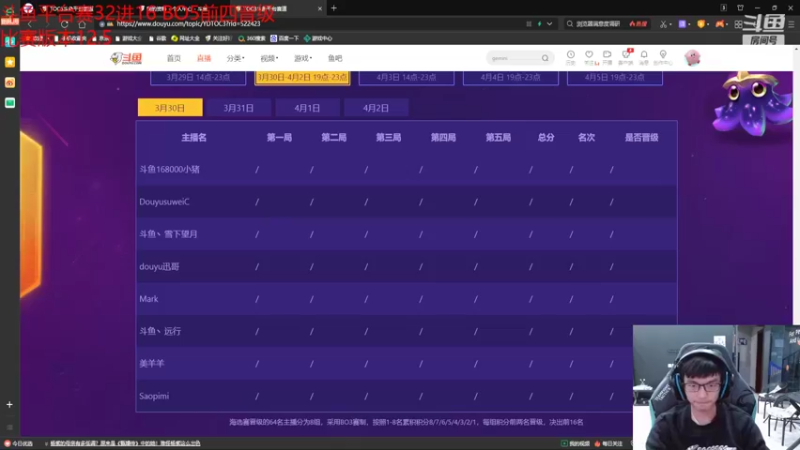
Task: Click the 360搜索 bookmark
Action: pyautogui.click(x=252, y=38)
